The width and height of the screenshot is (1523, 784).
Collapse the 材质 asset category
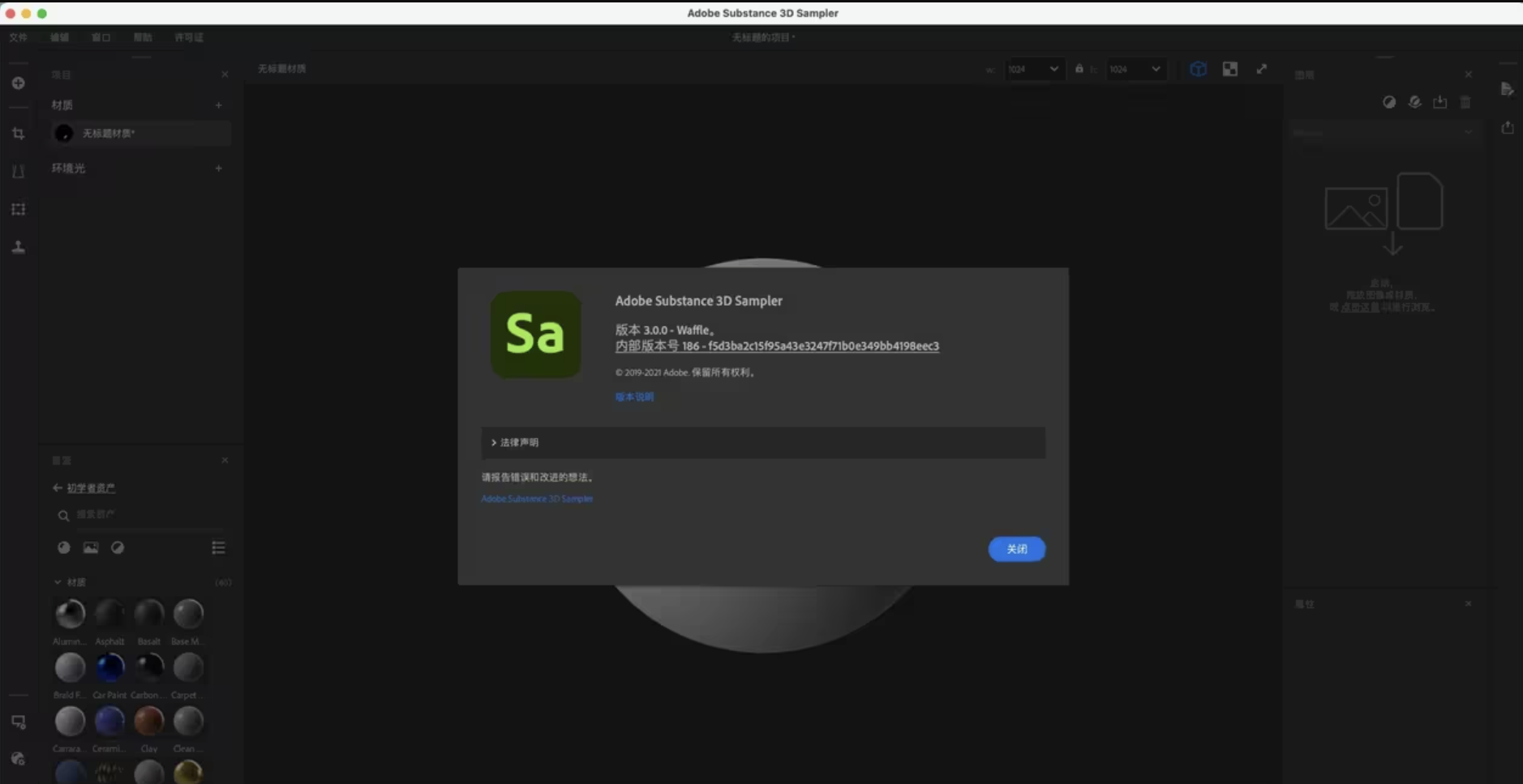click(58, 582)
